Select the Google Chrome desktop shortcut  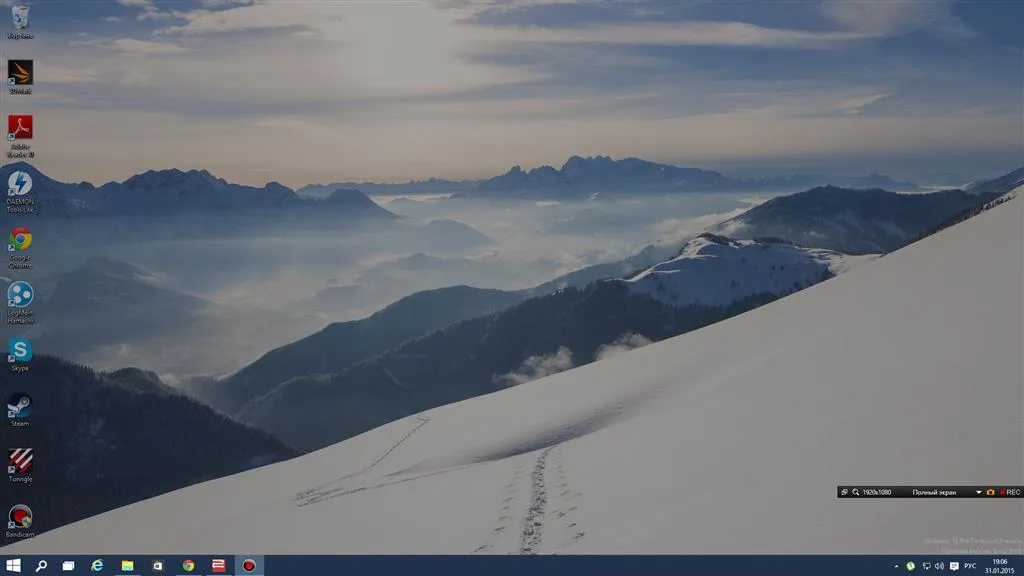point(20,248)
